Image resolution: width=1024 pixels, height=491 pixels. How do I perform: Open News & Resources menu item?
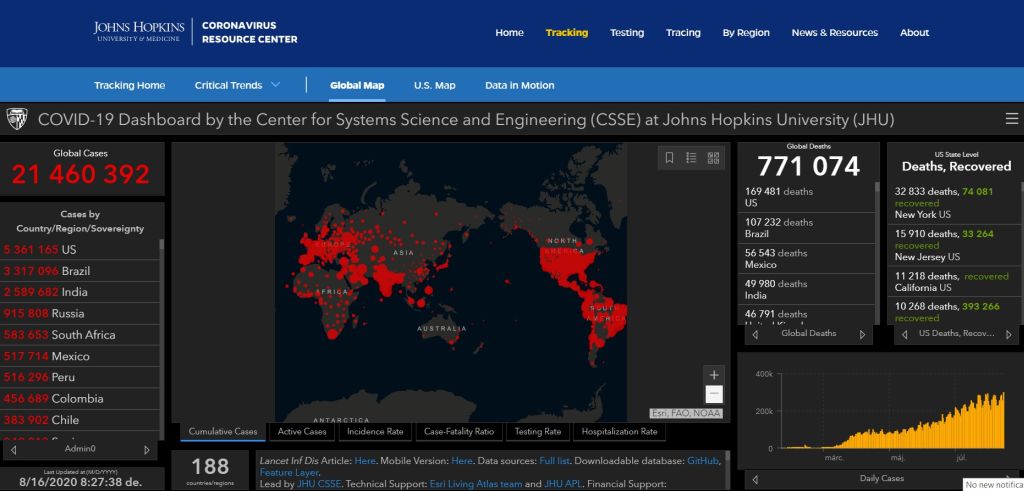[x=835, y=33]
